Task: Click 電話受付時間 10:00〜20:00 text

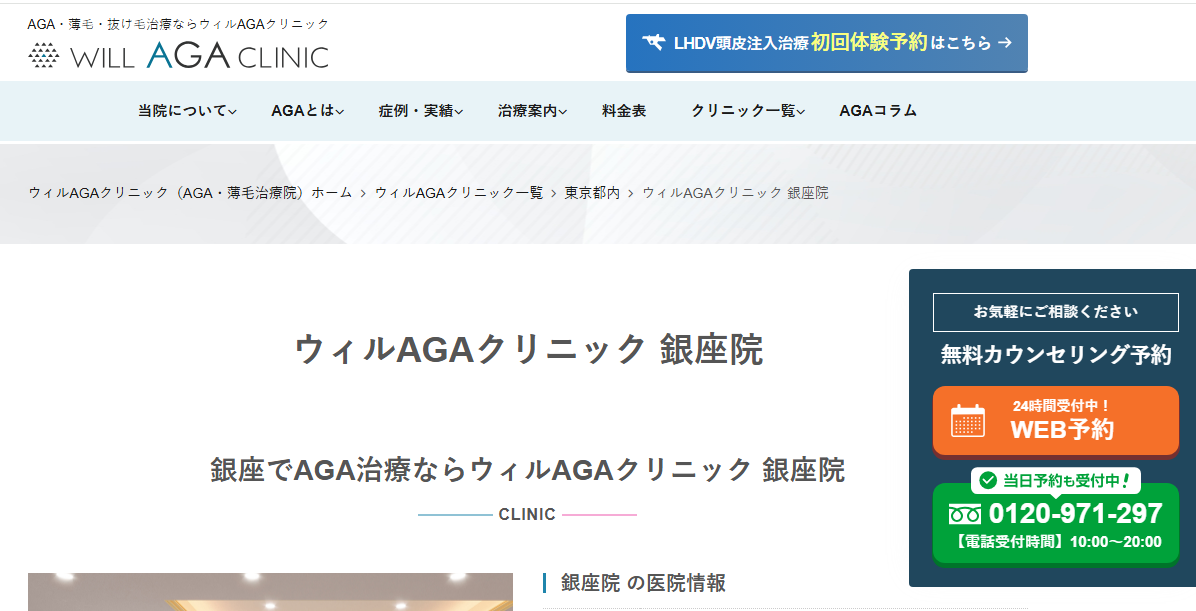Action: click(x=1058, y=542)
